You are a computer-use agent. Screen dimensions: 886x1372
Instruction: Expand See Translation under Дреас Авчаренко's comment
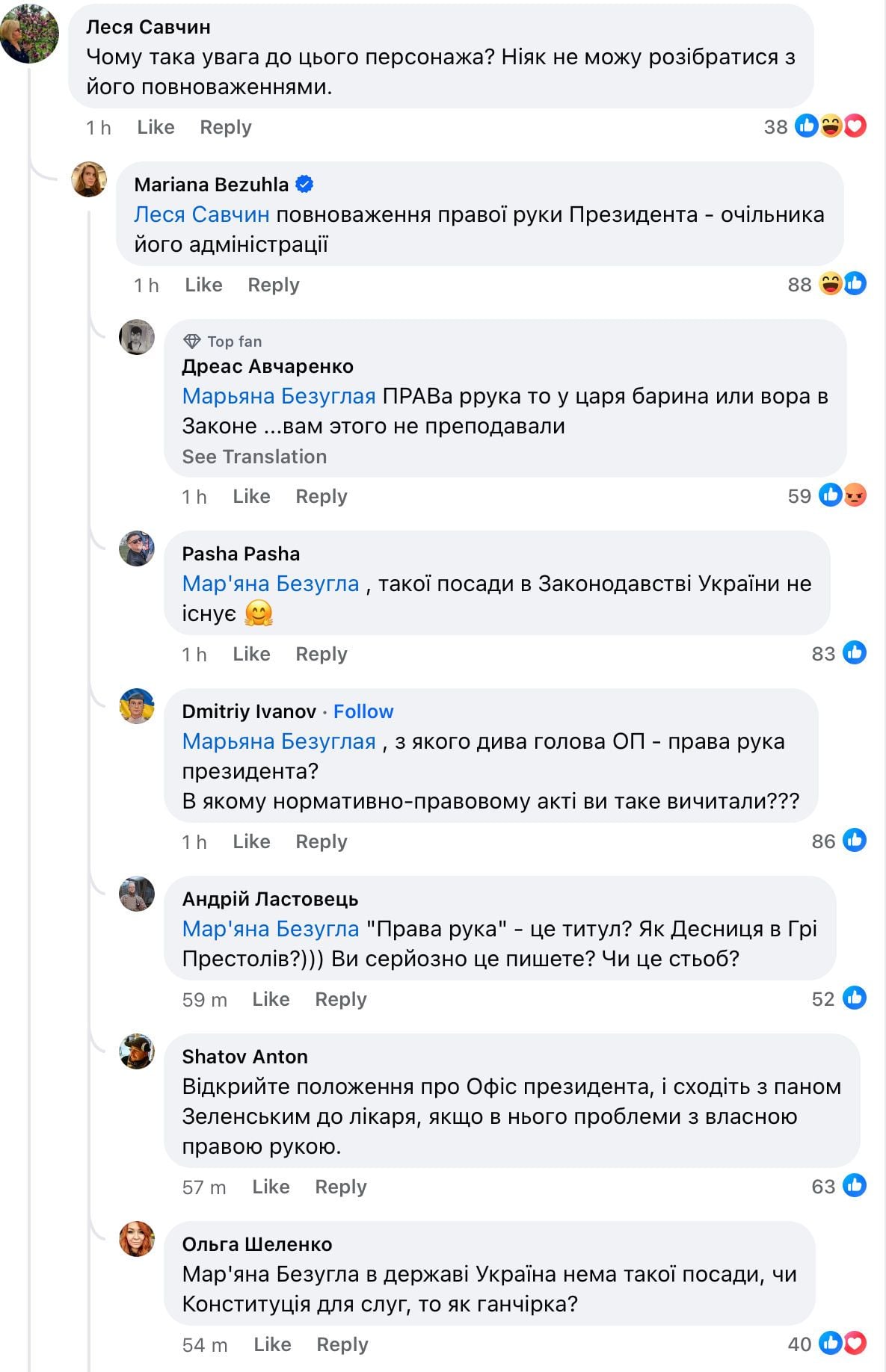(254, 457)
